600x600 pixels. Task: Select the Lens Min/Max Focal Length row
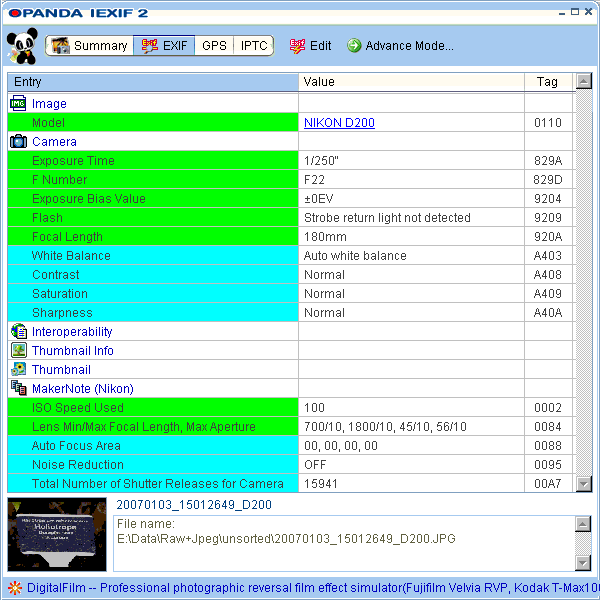click(x=291, y=427)
